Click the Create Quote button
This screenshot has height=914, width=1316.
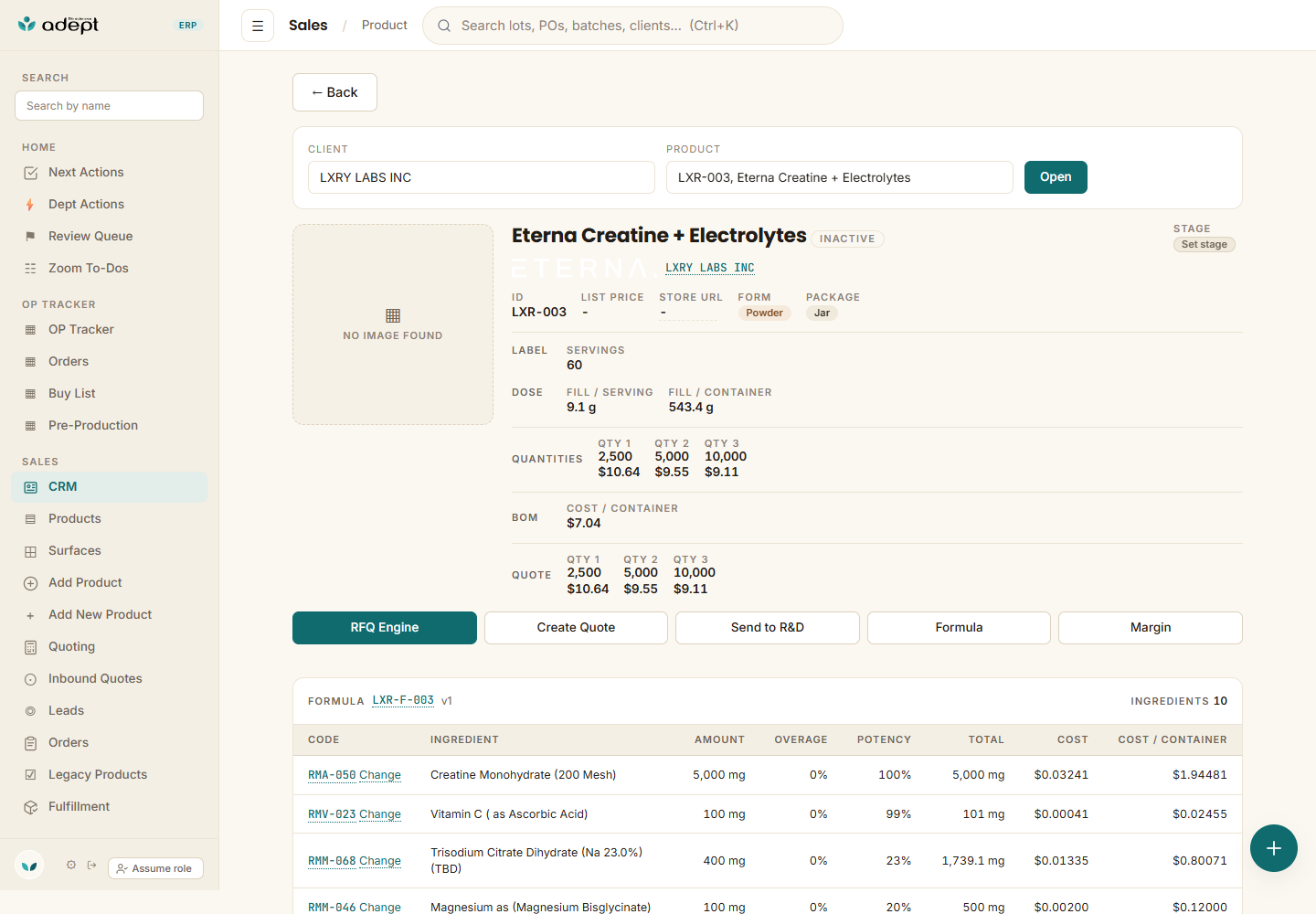[x=576, y=628]
